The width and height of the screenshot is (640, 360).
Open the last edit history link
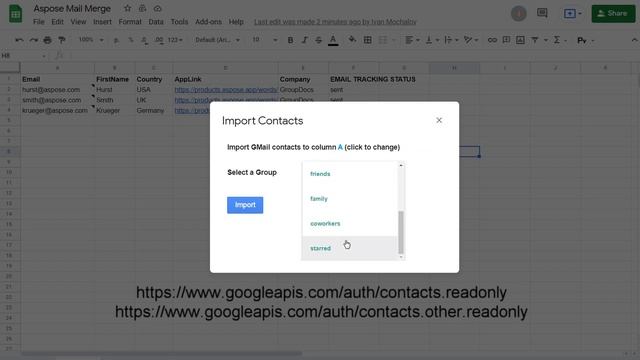pos(335,22)
